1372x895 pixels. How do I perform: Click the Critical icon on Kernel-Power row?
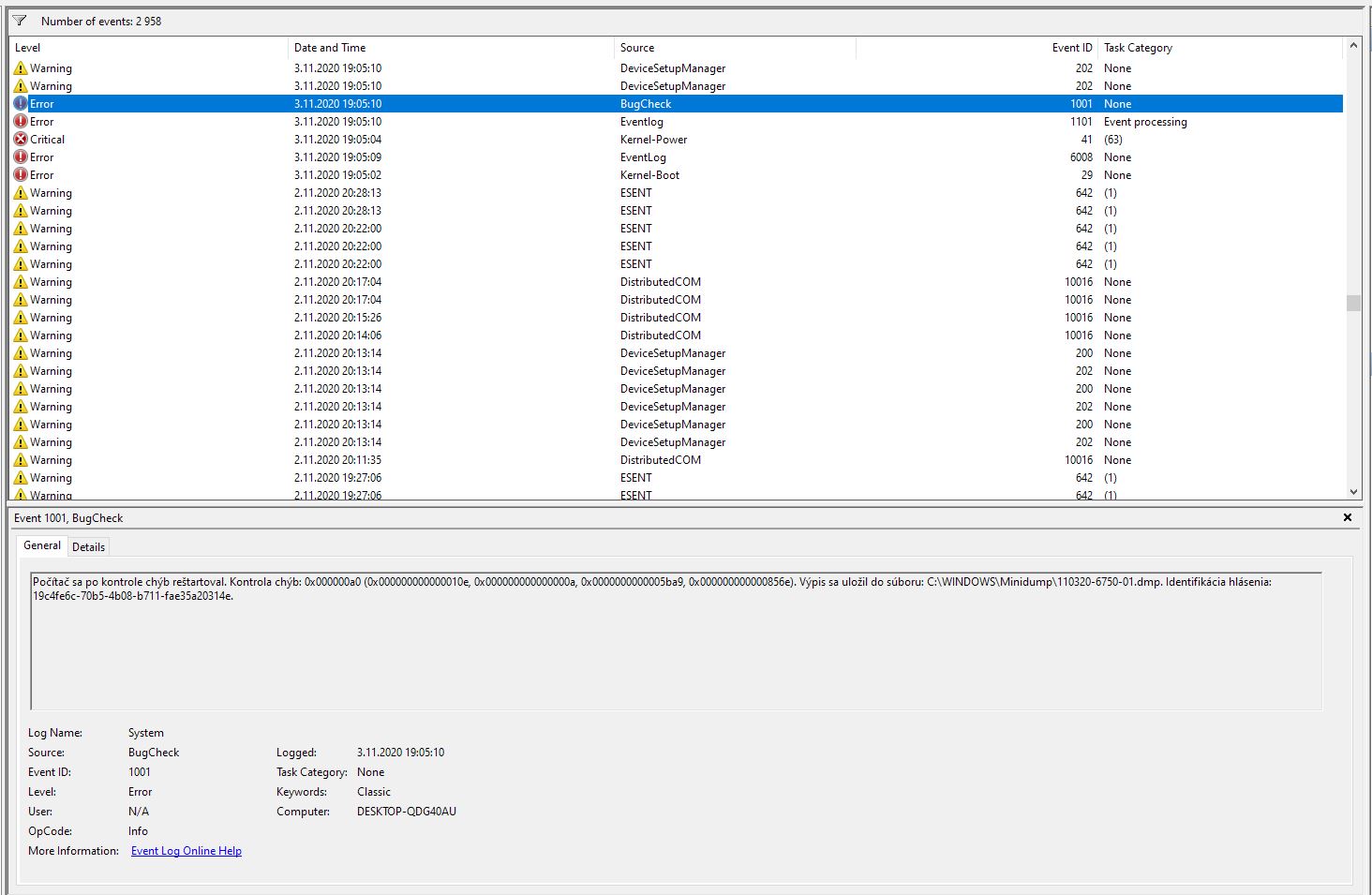click(21, 140)
